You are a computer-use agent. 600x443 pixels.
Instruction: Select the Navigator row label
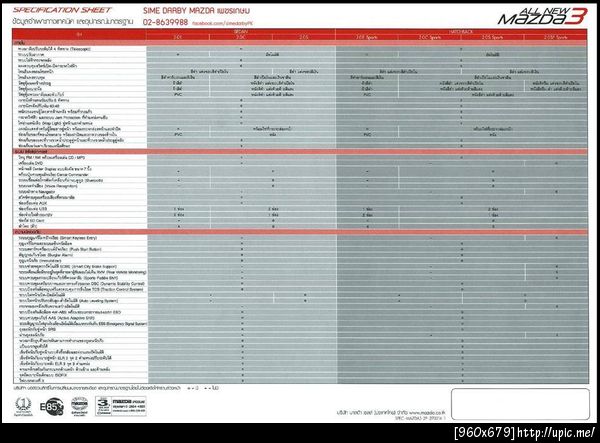pyautogui.click(x=37, y=192)
